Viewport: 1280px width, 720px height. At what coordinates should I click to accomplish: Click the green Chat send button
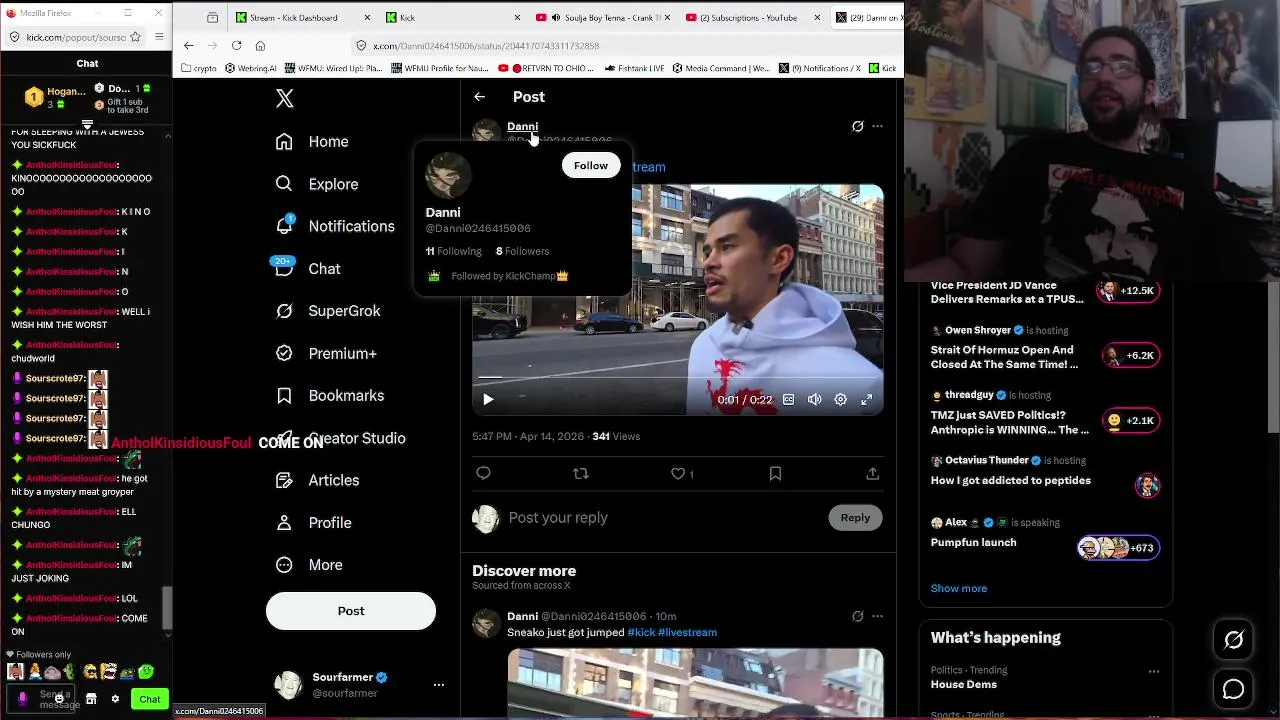[x=150, y=699]
